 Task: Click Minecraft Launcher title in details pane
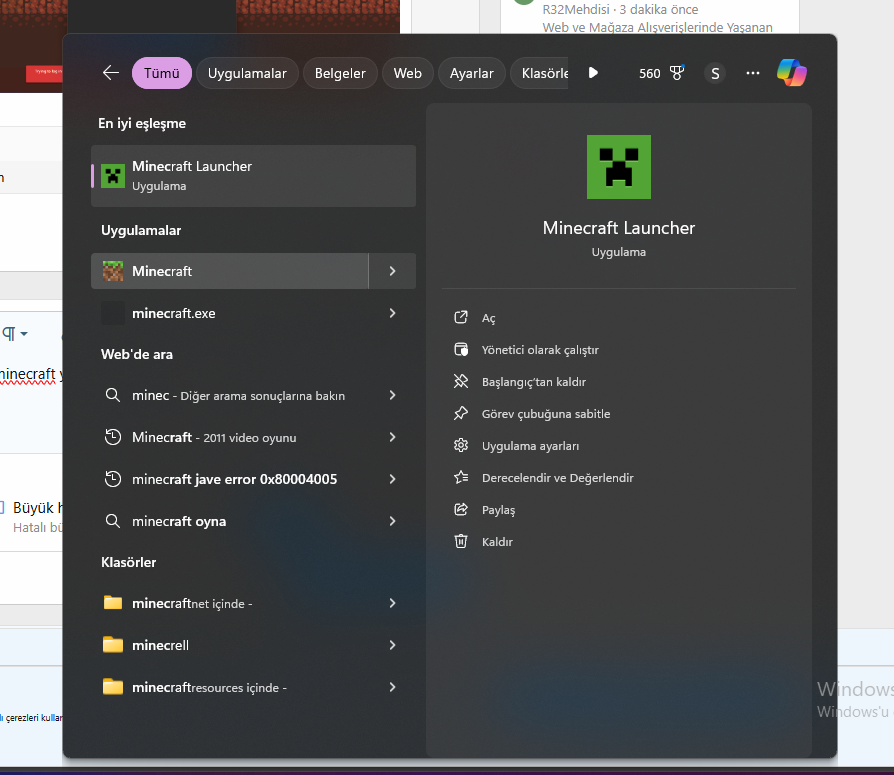point(619,228)
